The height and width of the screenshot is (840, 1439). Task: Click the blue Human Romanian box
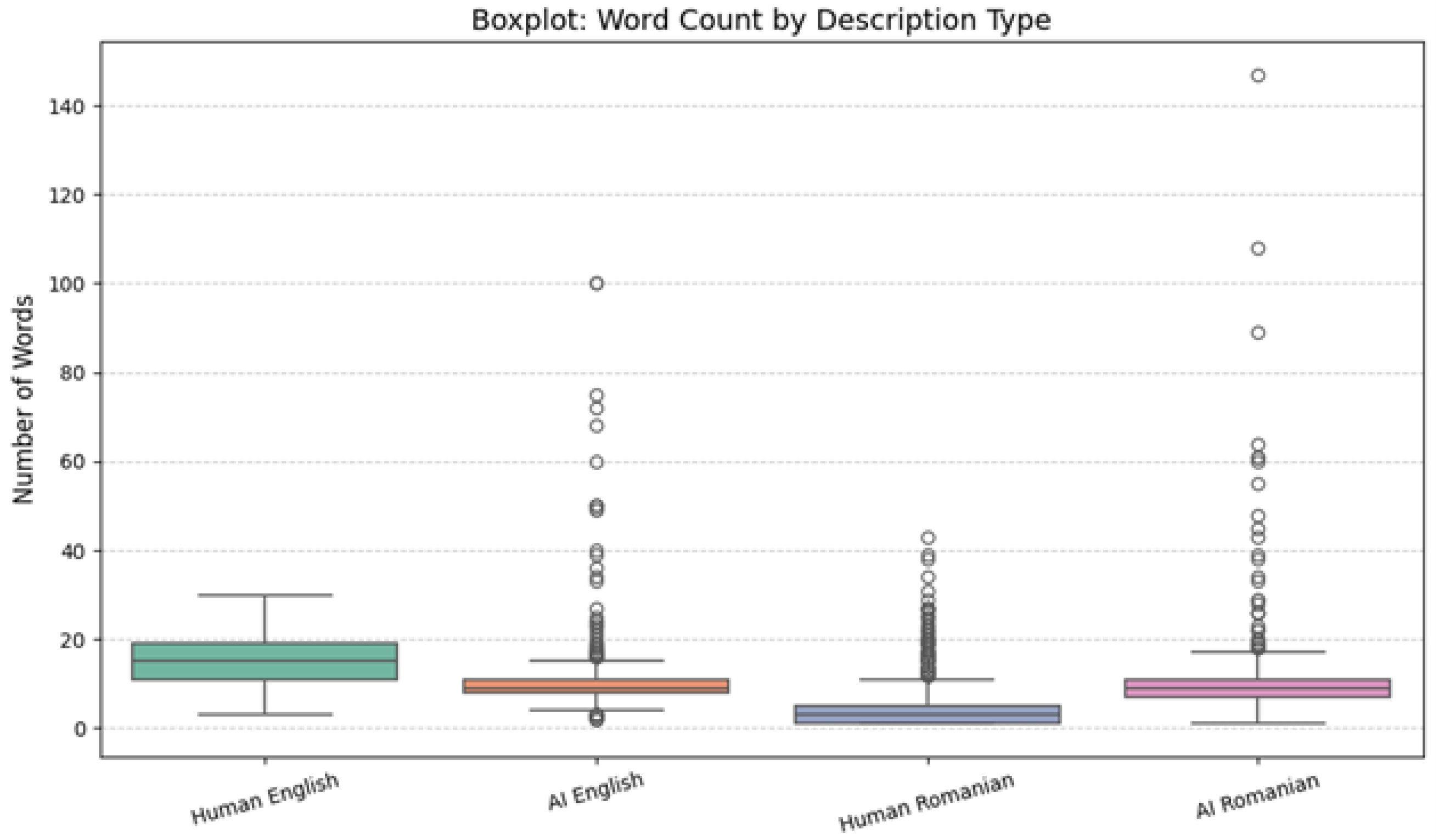pyautogui.click(x=928, y=714)
